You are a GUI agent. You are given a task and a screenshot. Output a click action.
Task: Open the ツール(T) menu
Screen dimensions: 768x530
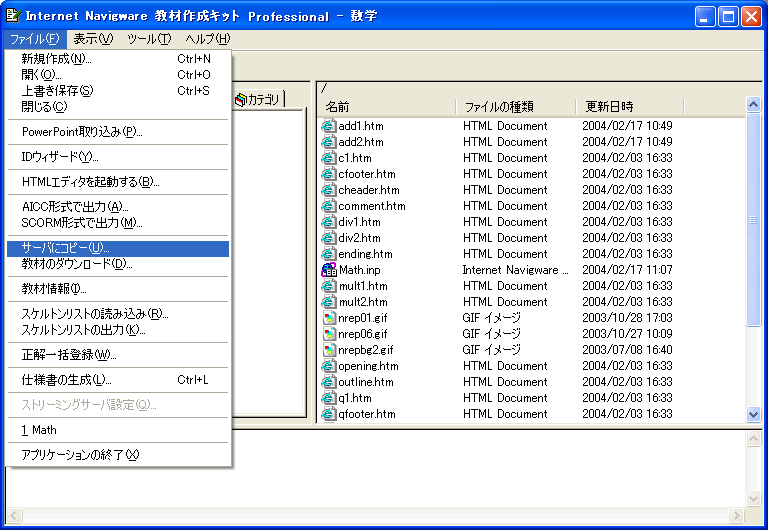coord(149,39)
